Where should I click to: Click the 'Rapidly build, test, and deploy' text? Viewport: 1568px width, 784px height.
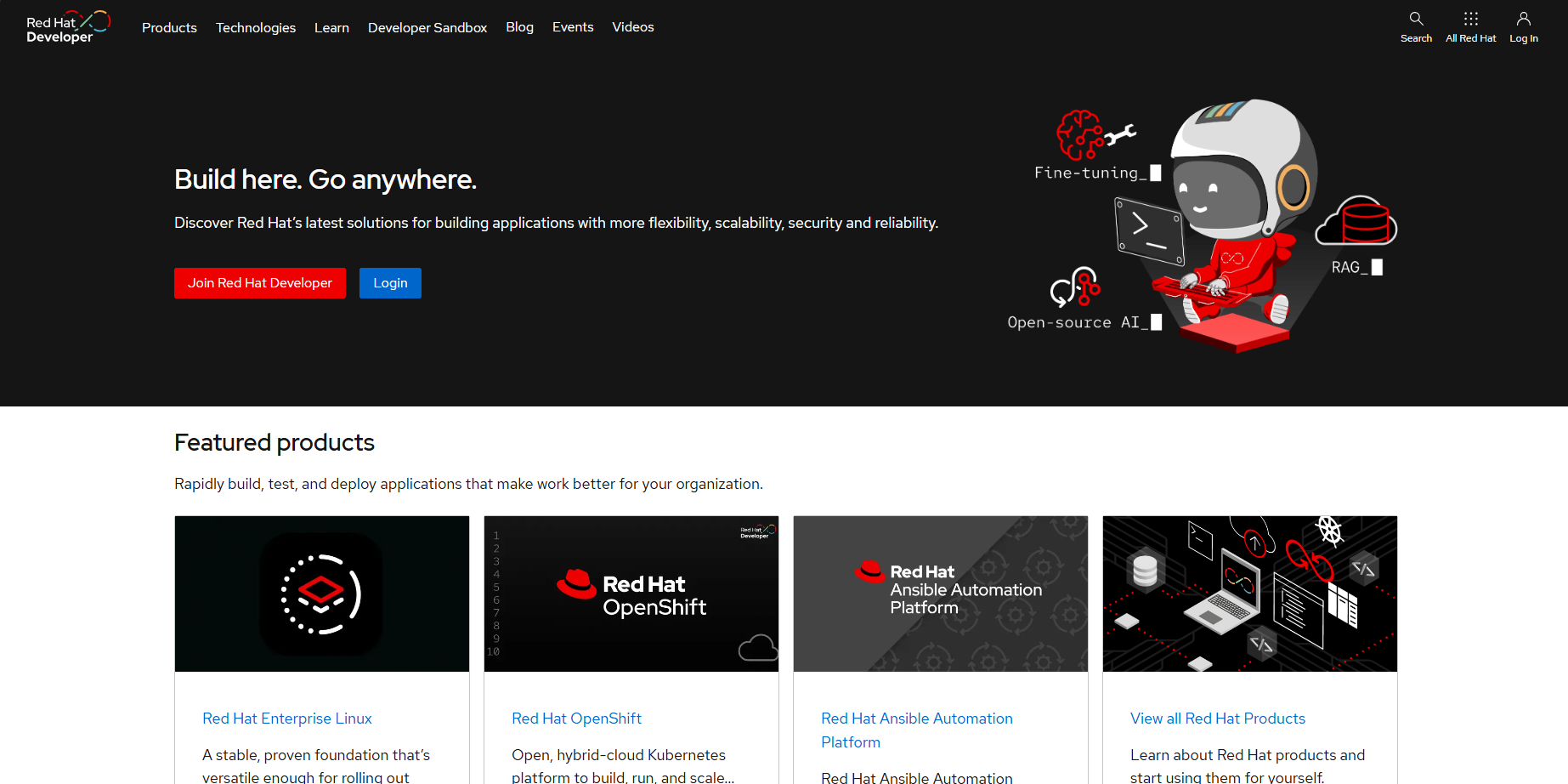click(x=468, y=484)
